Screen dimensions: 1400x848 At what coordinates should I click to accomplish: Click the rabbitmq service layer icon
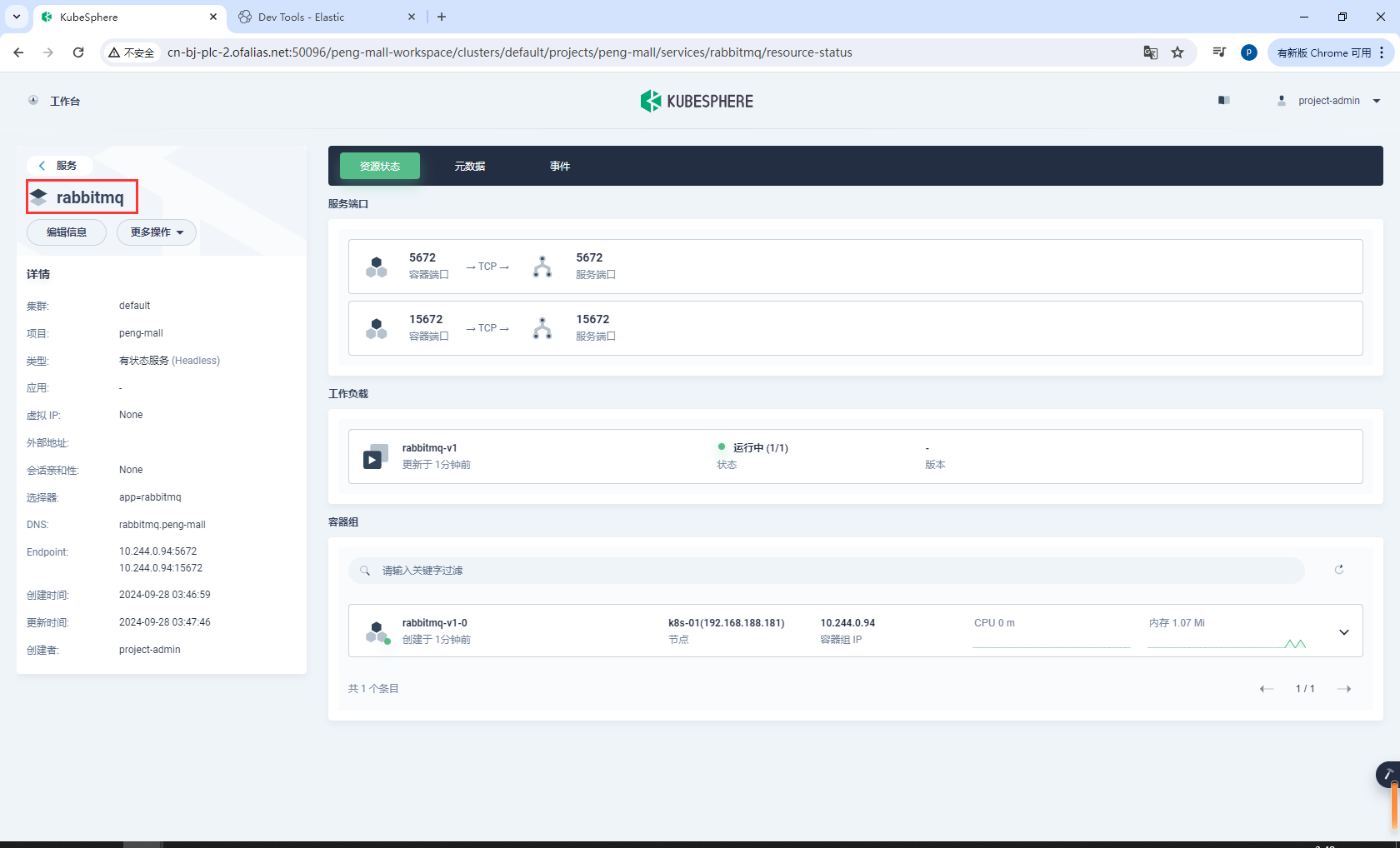(x=38, y=197)
